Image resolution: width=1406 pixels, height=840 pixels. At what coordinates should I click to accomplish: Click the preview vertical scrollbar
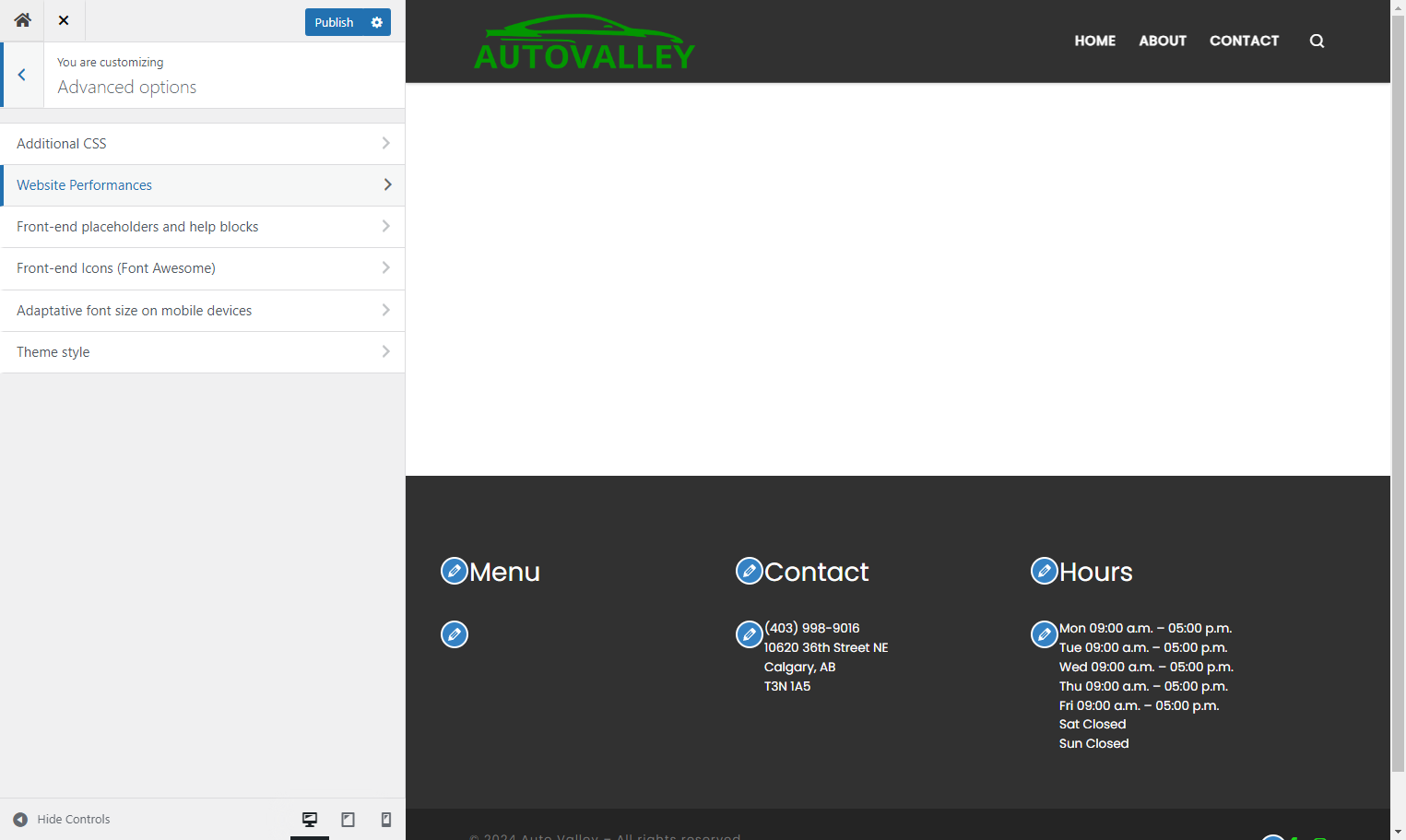(x=1398, y=392)
